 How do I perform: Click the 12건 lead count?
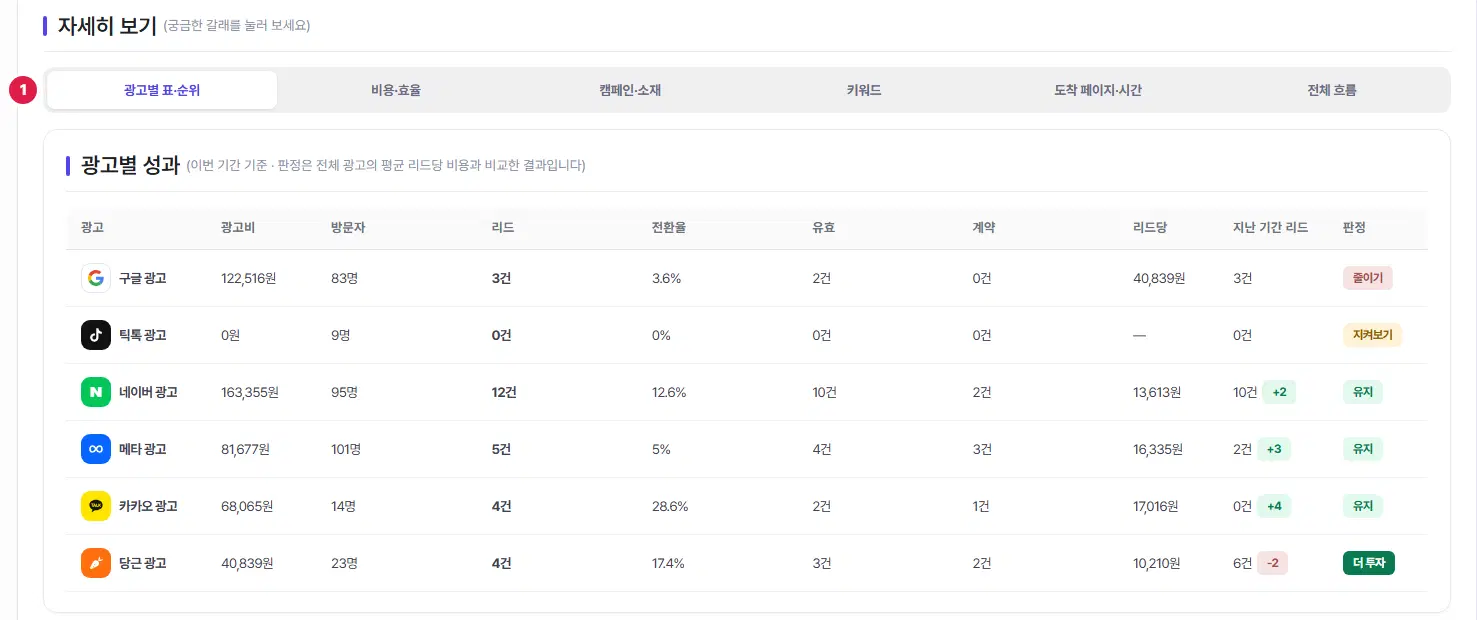[504, 392]
